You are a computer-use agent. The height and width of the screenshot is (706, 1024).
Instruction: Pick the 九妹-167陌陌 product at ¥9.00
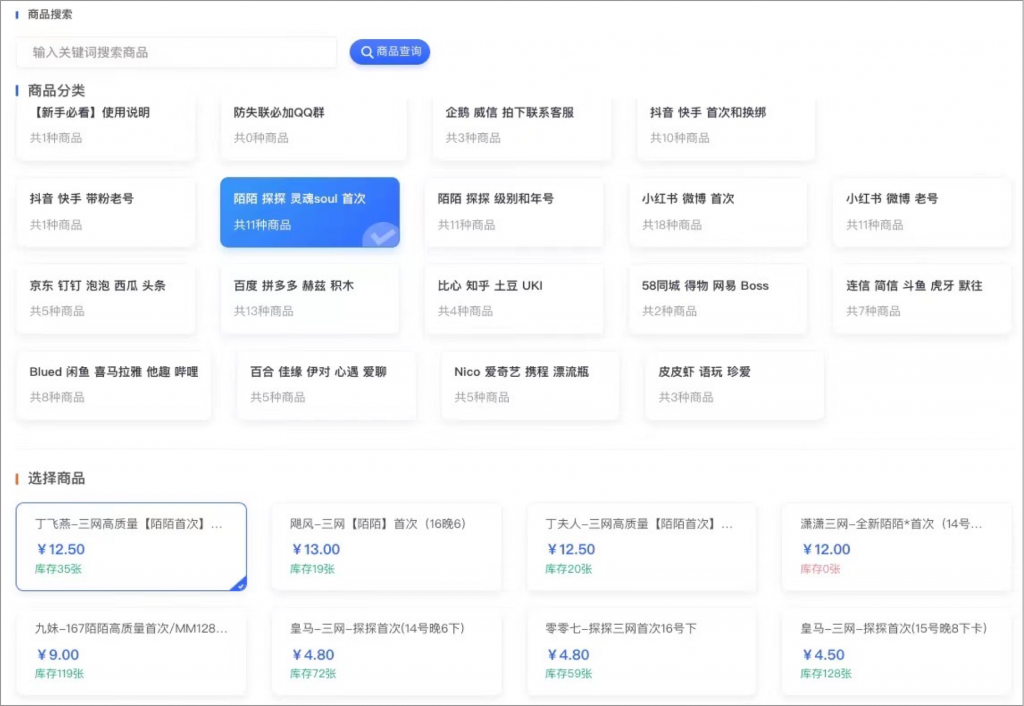tap(131, 652)
